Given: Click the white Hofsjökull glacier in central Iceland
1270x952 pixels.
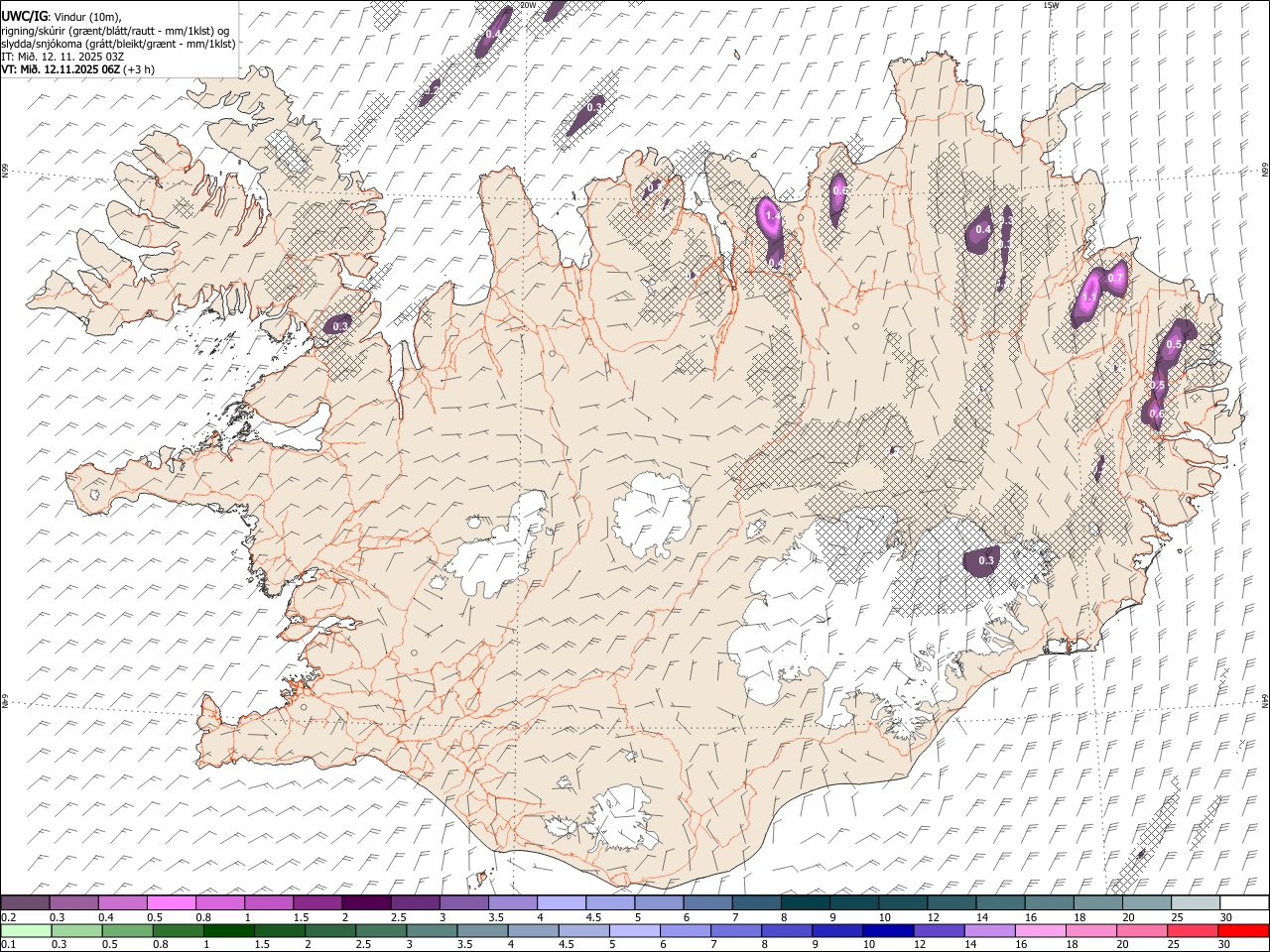Looking at the screenshot, I should tap(653, 516).
